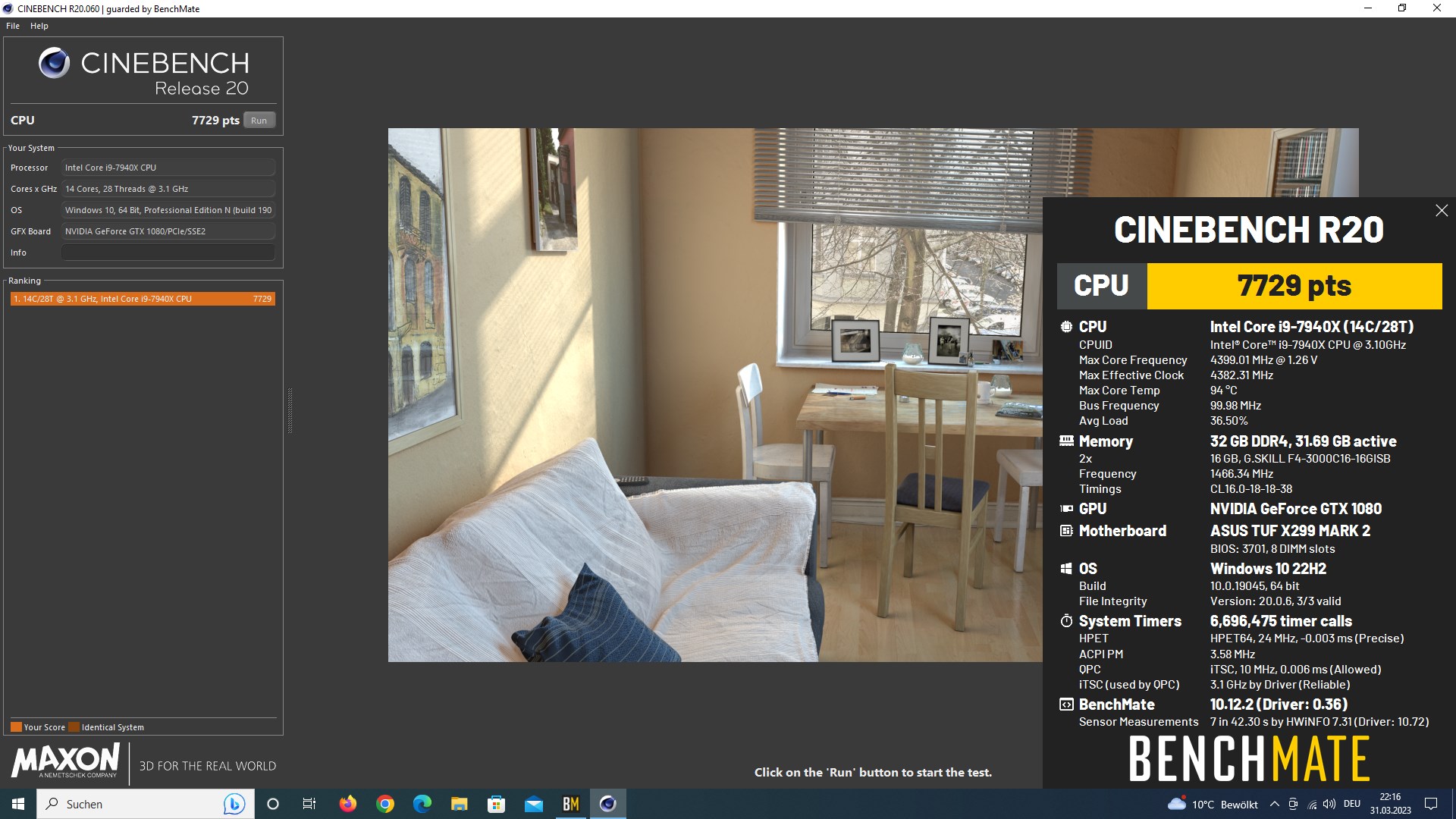The height and width of the screenshot is (819, 1456).
Task: Expand hidden system tray icons
Action: coord(1275,804)
